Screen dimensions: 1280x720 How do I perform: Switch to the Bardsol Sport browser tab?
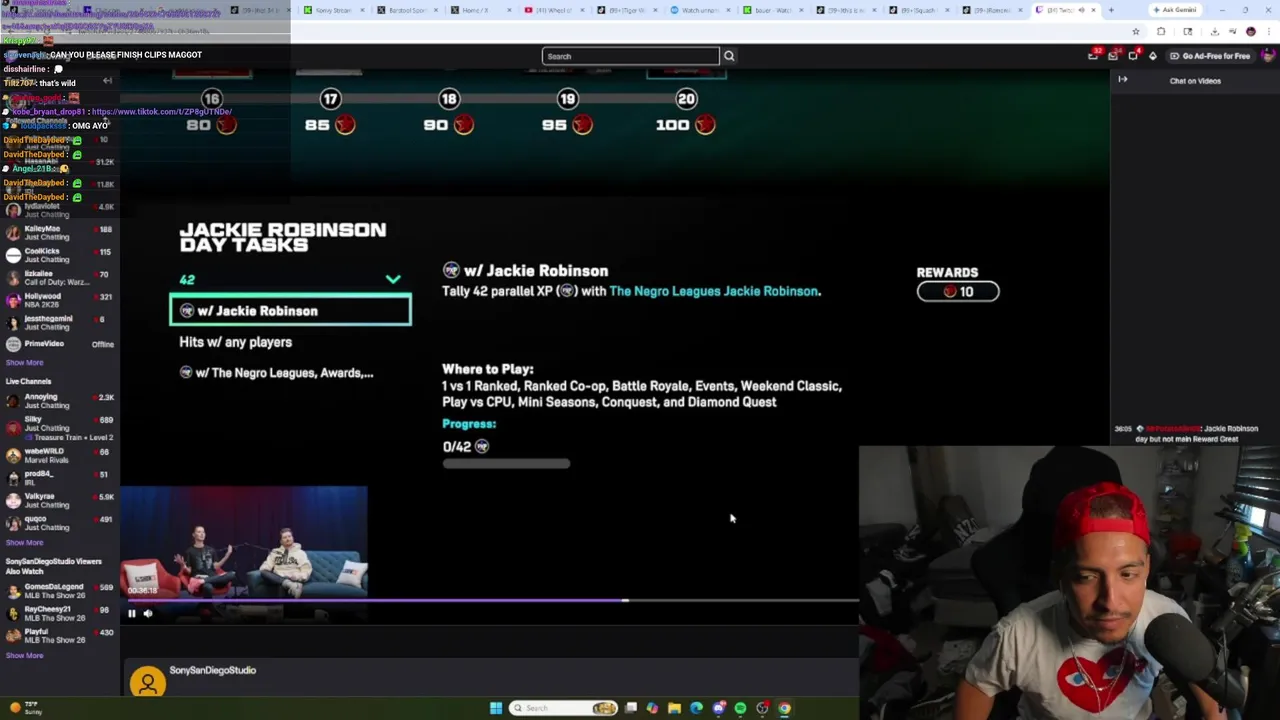point(410,10)
